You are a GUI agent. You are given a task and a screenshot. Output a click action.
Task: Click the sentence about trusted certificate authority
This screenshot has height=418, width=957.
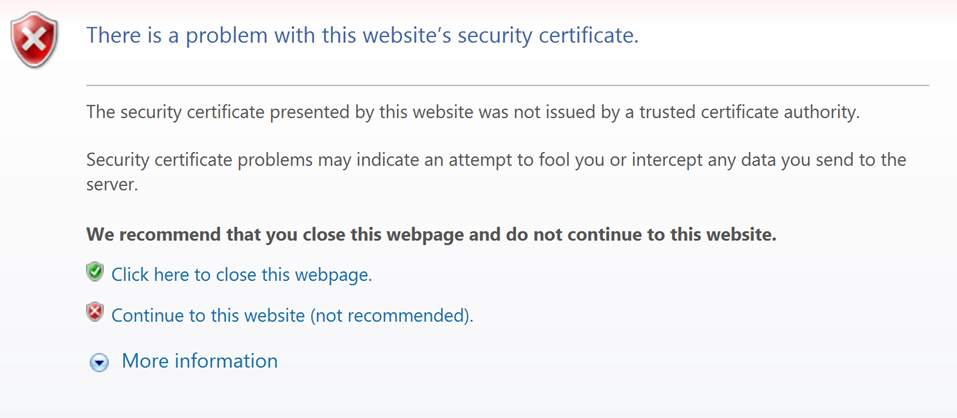coord(473,112)
